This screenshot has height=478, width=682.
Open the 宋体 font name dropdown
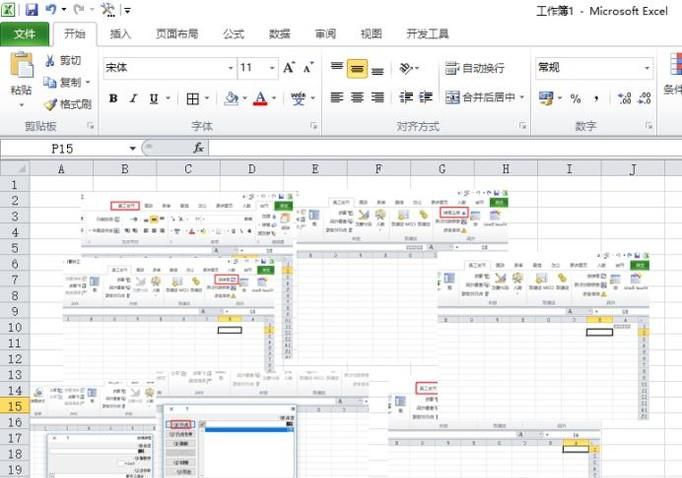pos(231,68)
